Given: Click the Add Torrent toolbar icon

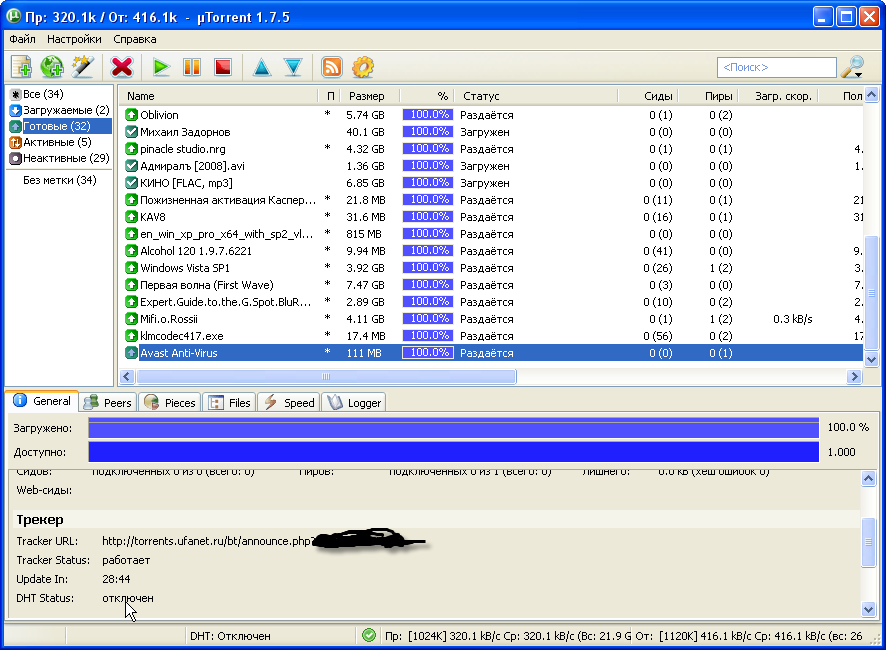Looking at the screenshot, I should click(x=21, y=67).
